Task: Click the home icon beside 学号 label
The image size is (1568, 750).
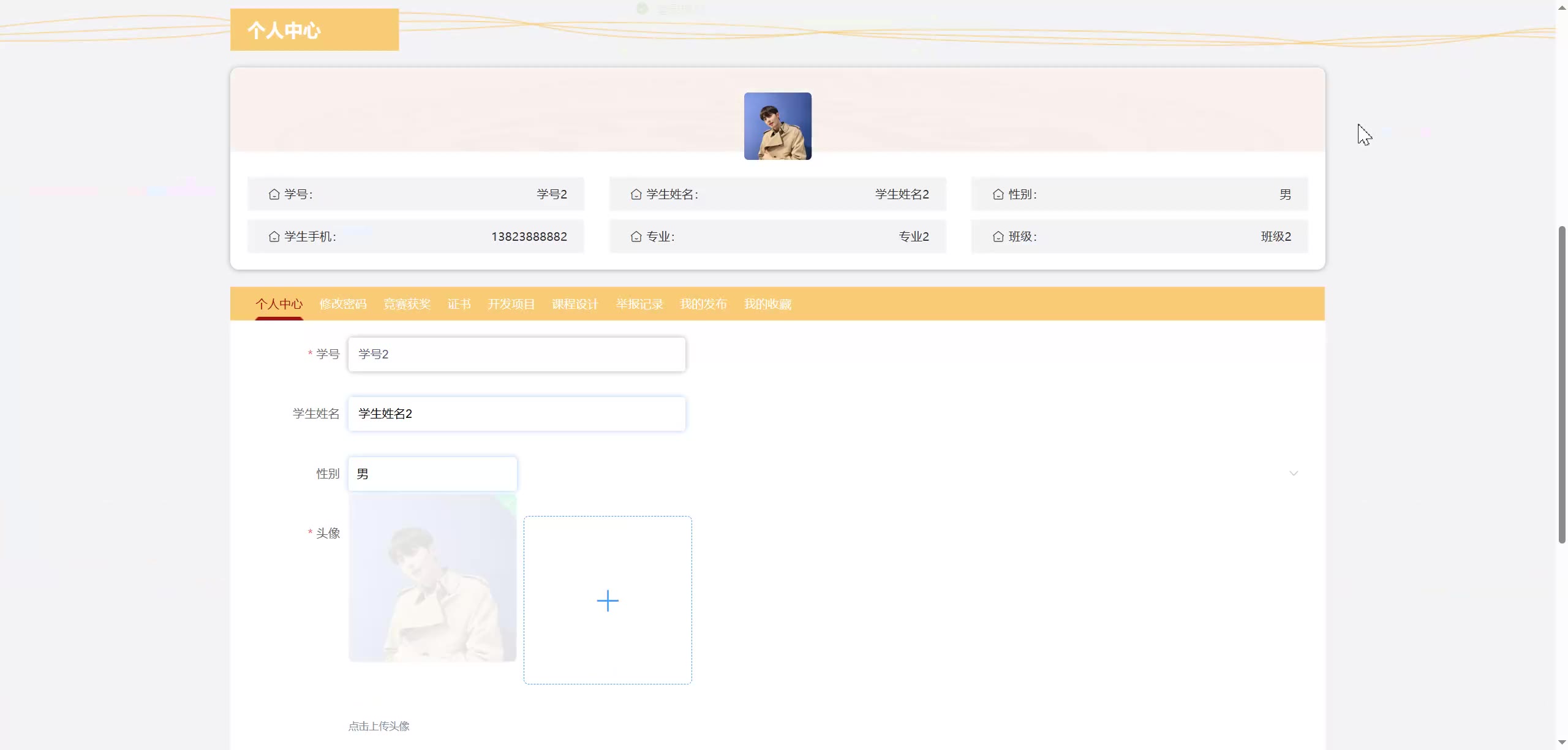Action: pyautogui.click(x=274, y=194)
